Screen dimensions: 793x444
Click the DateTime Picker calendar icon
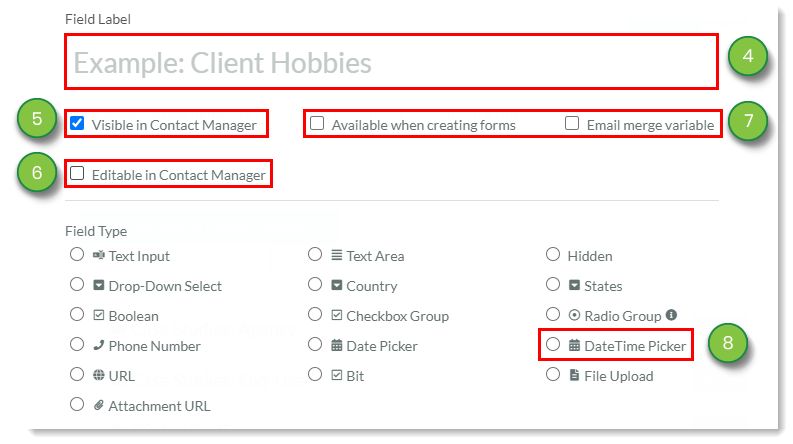coord(574,345)
